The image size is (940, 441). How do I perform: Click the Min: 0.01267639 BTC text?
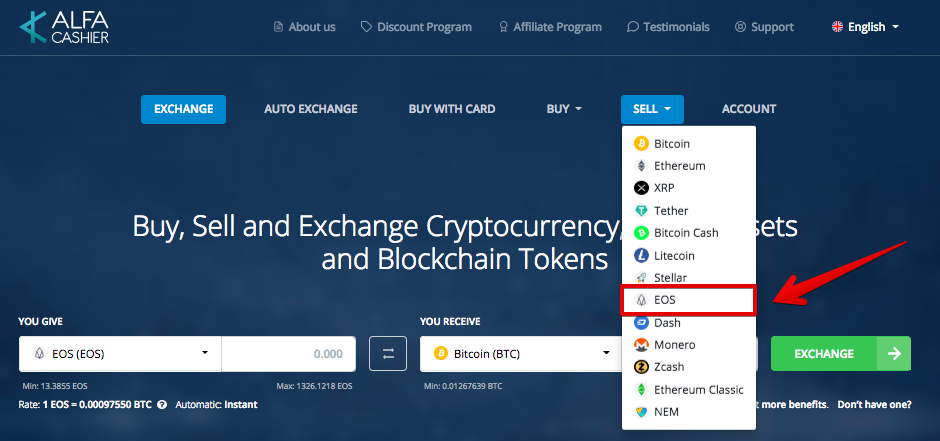click(x=461, y=386)
